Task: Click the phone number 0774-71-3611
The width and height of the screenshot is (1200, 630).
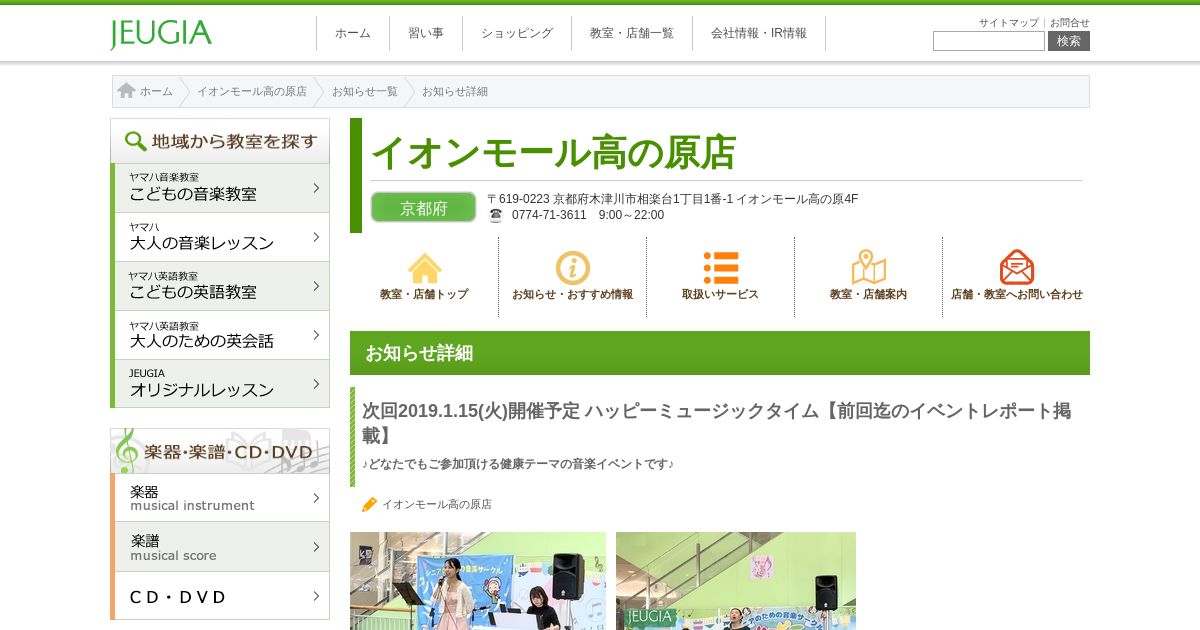Action: coord(549,215)
